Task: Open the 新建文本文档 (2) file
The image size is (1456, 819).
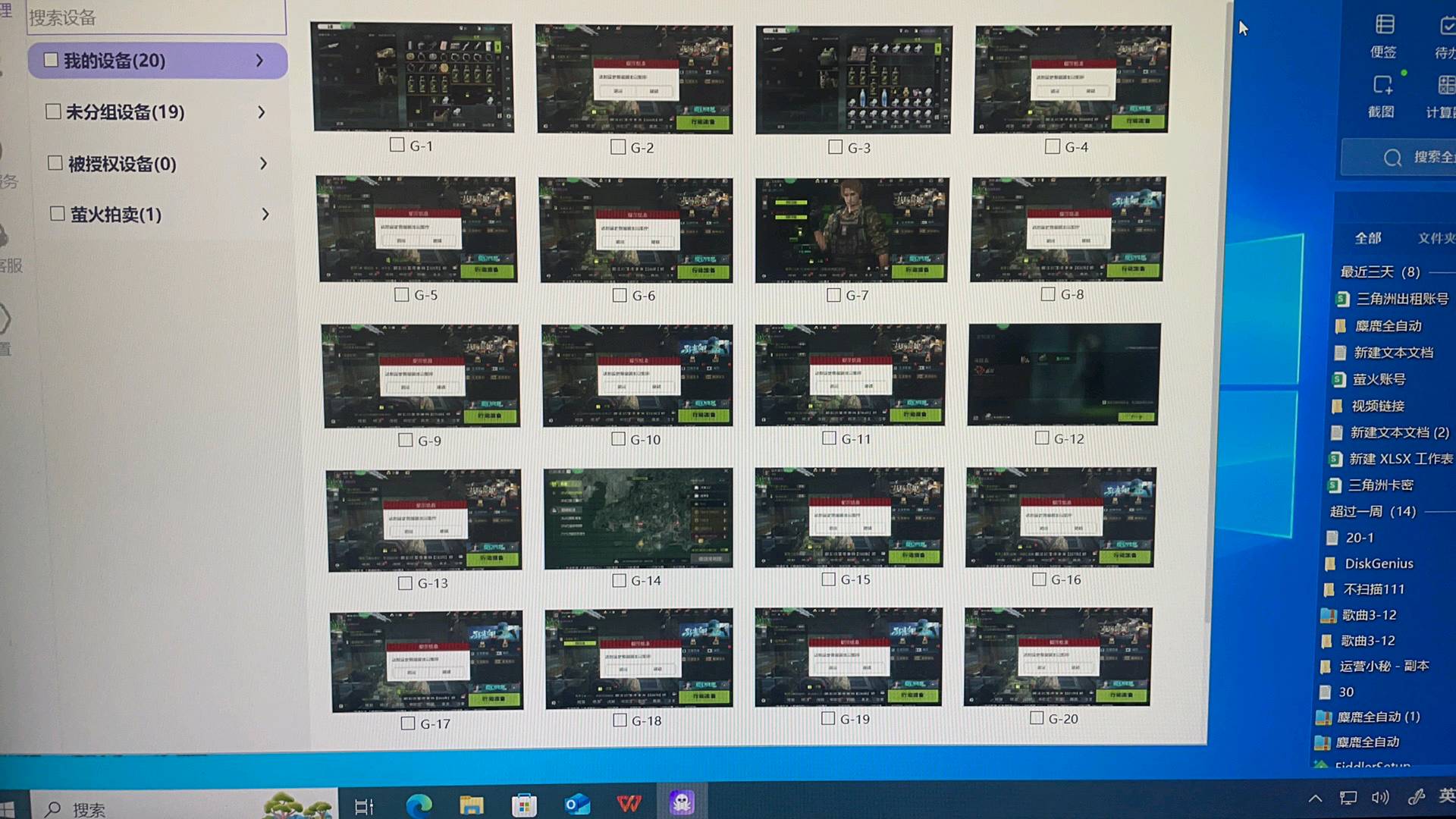Action: point(1391,432)
